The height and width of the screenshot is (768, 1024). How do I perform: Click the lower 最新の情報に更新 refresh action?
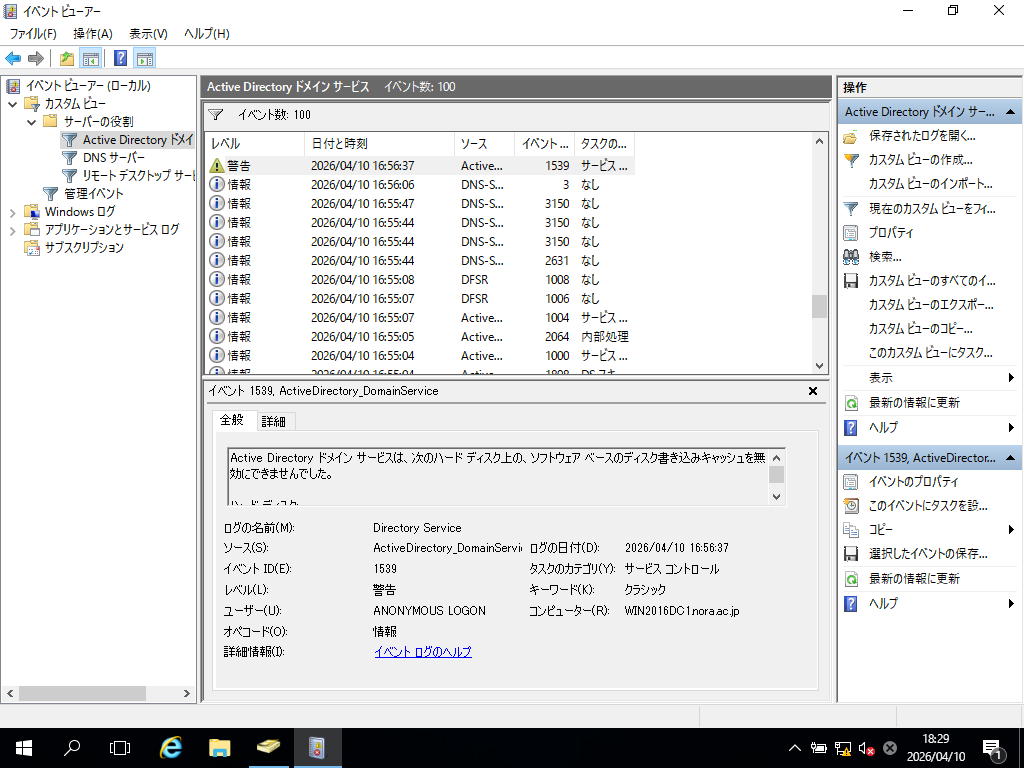click(x=914, y=579)
